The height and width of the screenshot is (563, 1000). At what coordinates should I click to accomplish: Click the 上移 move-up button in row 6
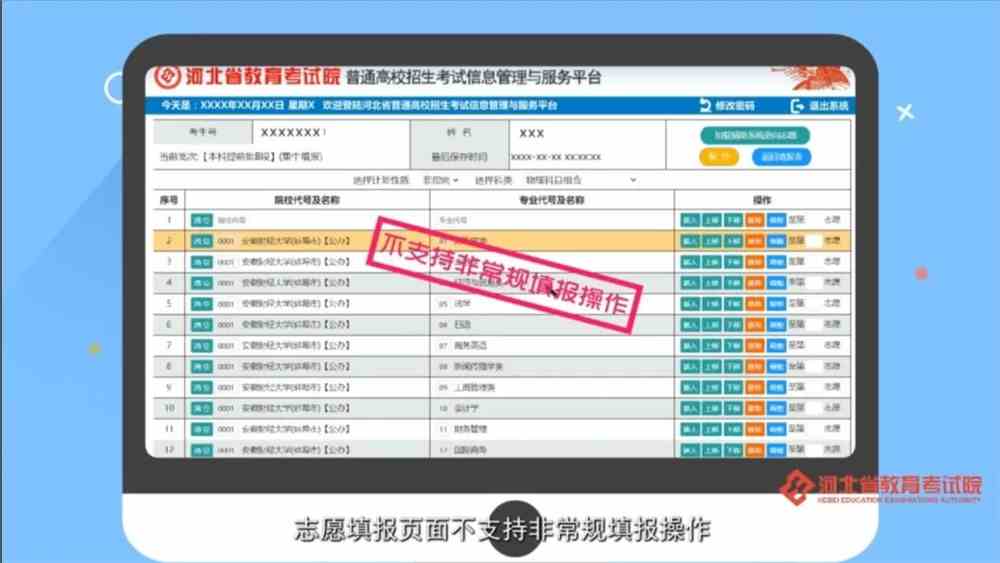pyautogui.click(x=712, y=325)
